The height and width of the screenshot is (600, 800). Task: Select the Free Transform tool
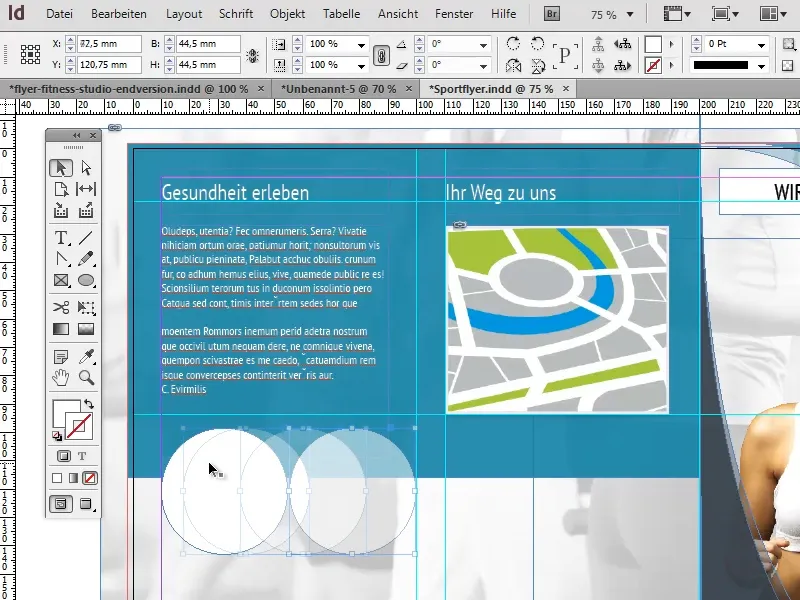(86, 308)
